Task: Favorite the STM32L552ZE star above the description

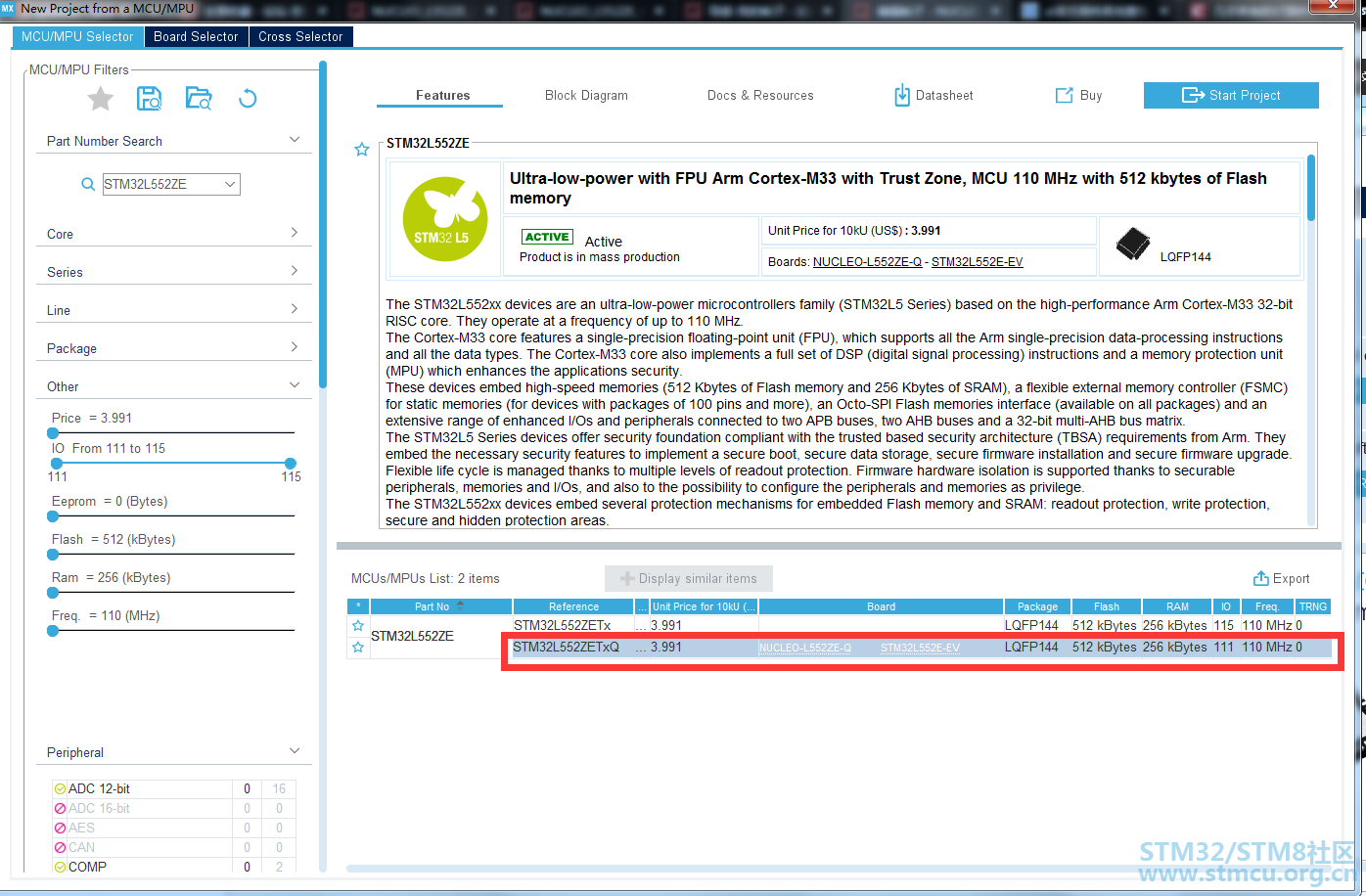Action: (x=362, y=150)
